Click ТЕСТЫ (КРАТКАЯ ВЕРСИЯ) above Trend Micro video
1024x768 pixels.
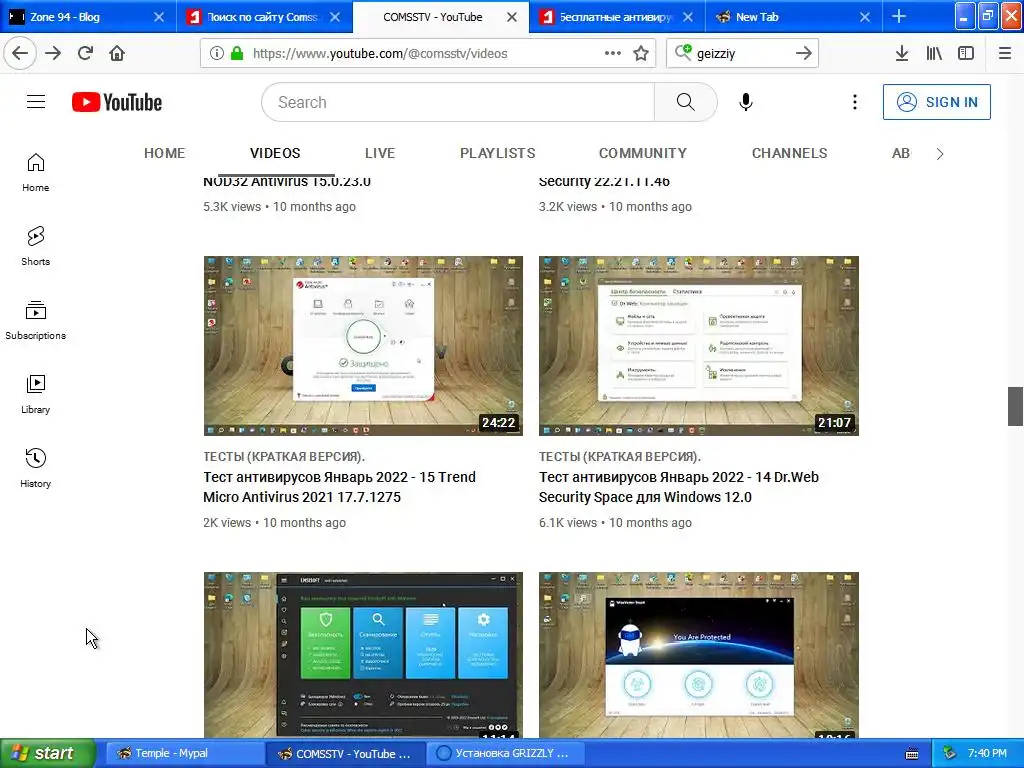tap(284, 456)
